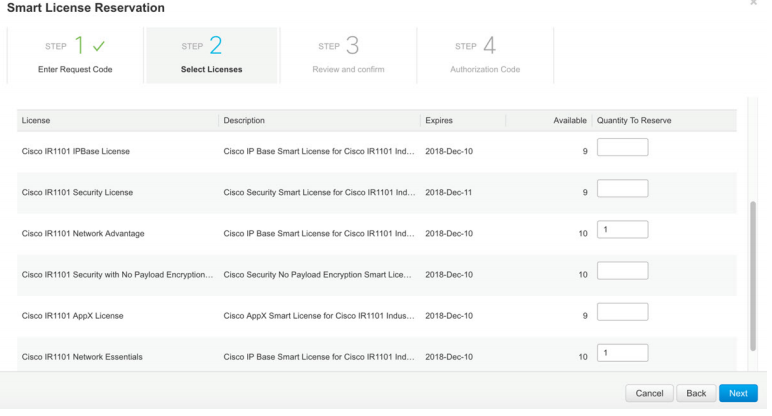This screenshot has width=772, height=416.
Task: Select Cisco IR1101 AppX License name
Action: pyautogui.click(x=72, y=316)
